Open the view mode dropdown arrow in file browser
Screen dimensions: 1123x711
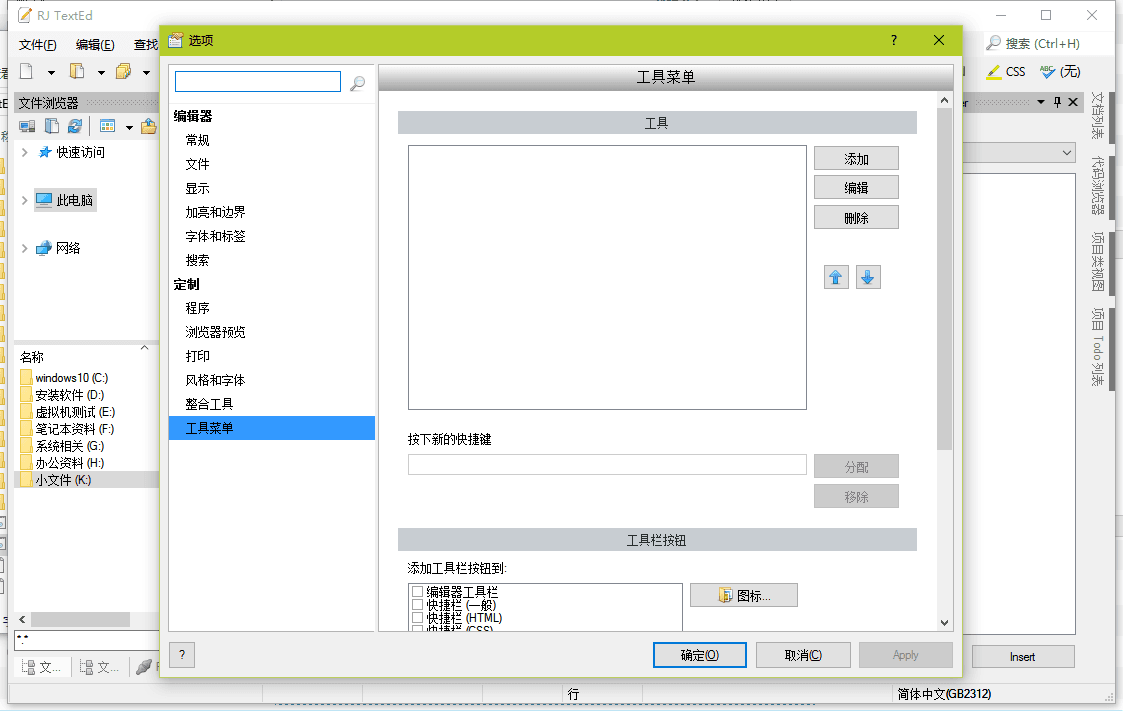(129, 127)
